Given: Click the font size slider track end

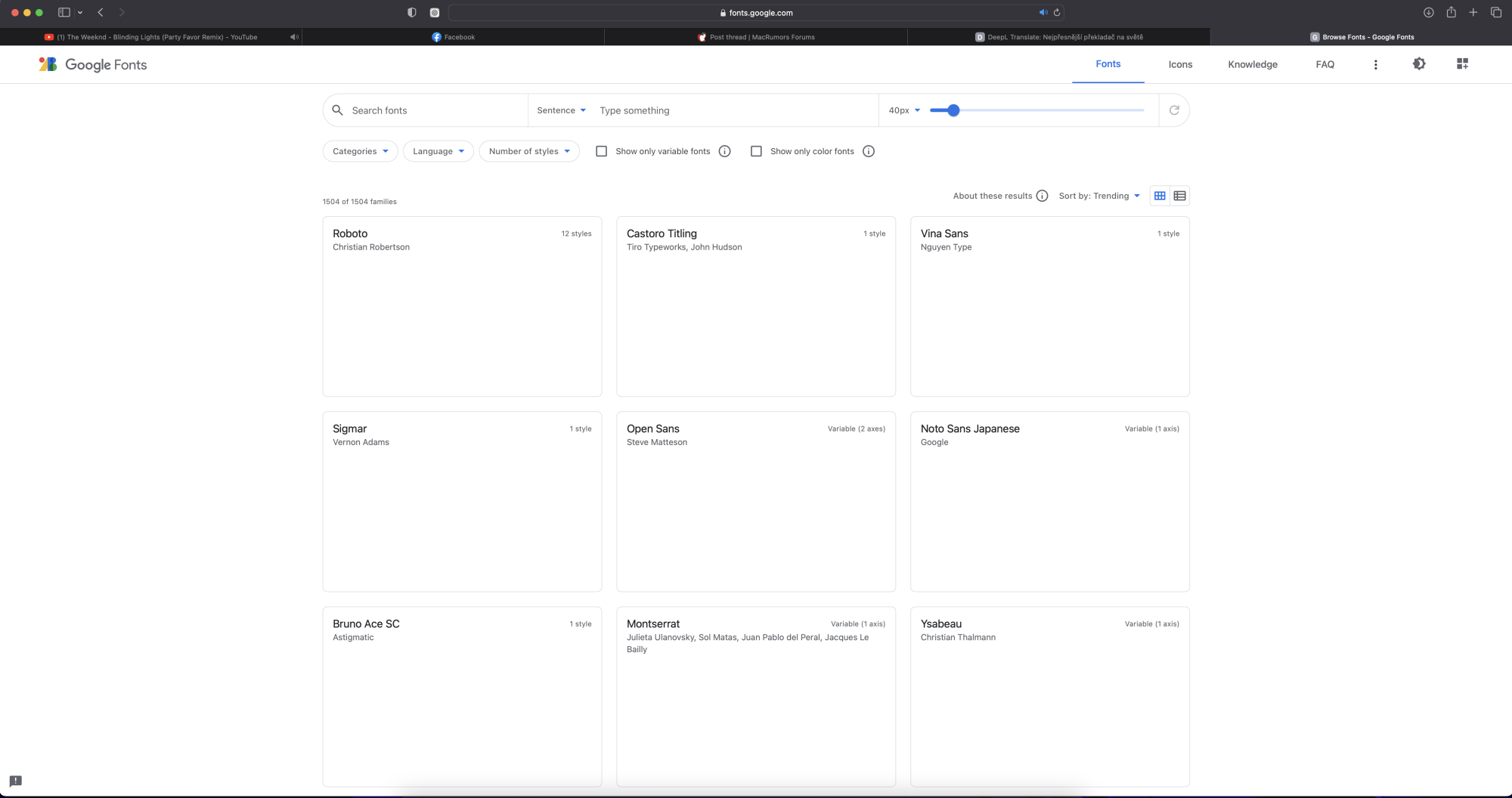Looking at the screenshot, I should (1142, 110).
